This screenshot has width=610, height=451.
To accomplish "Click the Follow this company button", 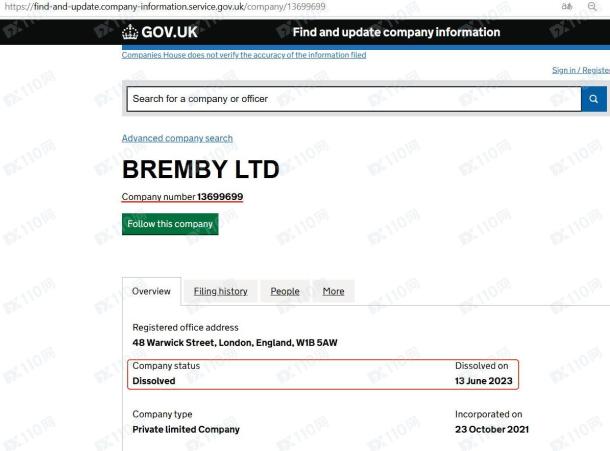I will tap(170, 224).
